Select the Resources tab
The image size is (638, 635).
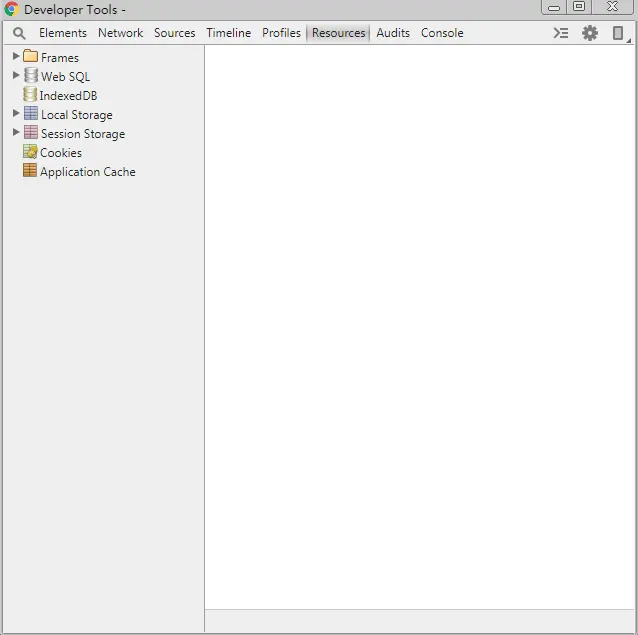click(x=338, y=33)
